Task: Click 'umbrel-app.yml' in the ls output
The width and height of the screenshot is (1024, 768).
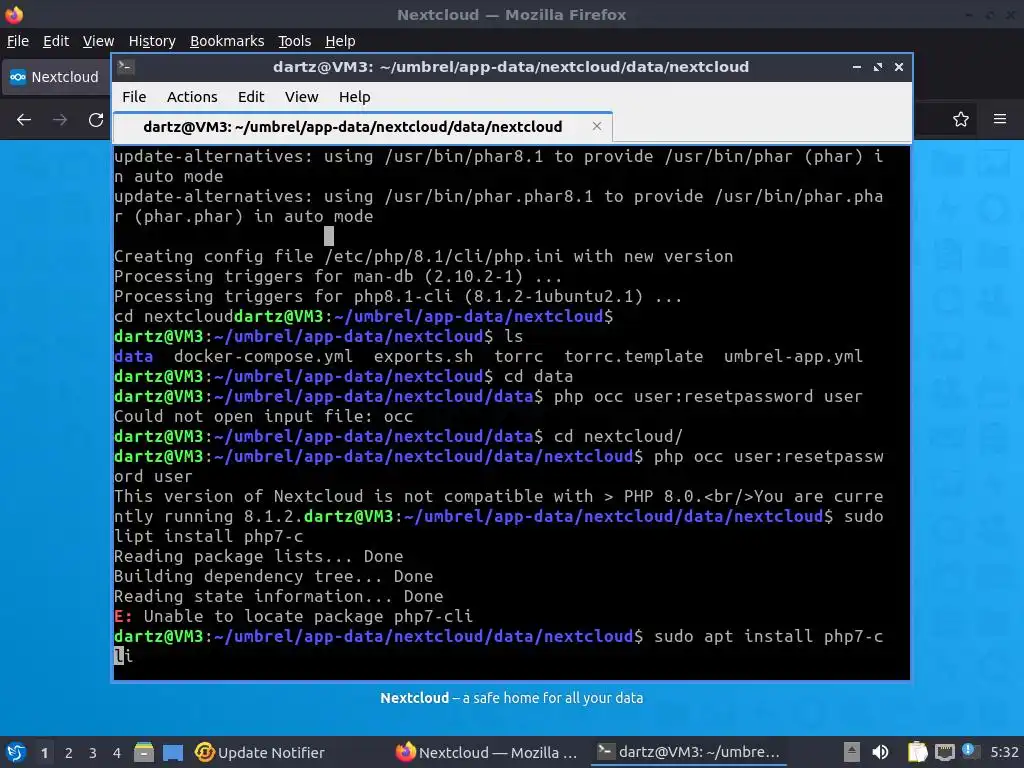Action: pyautogui.click(x=793, y=357)
